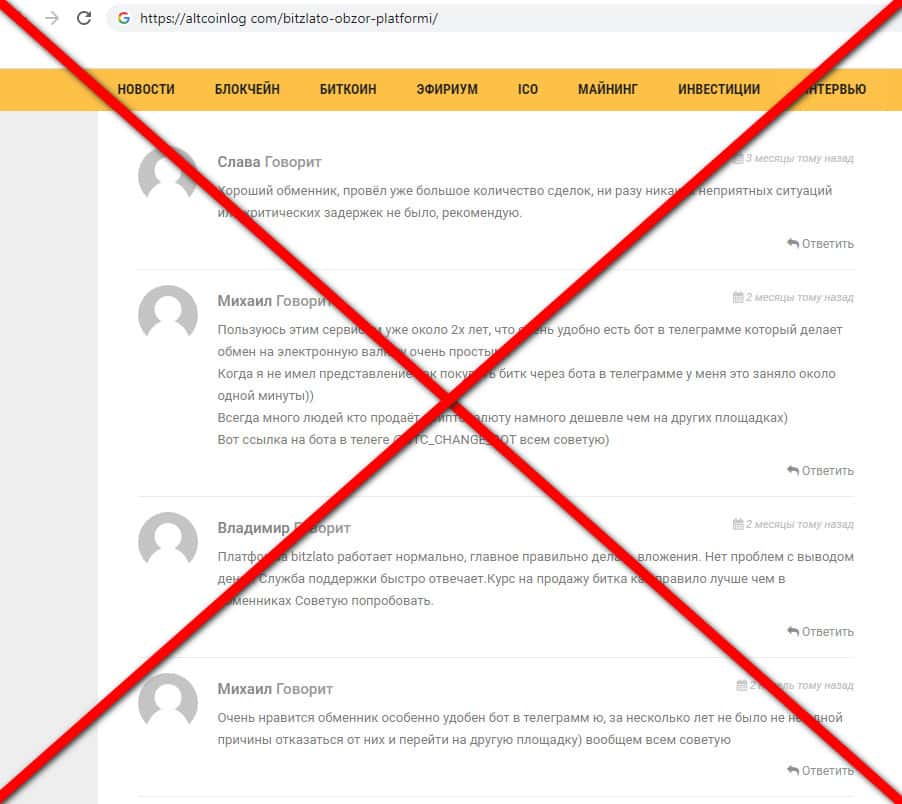
Task: Click the Google icon in the address bar
Action: [x=124, y=18]
